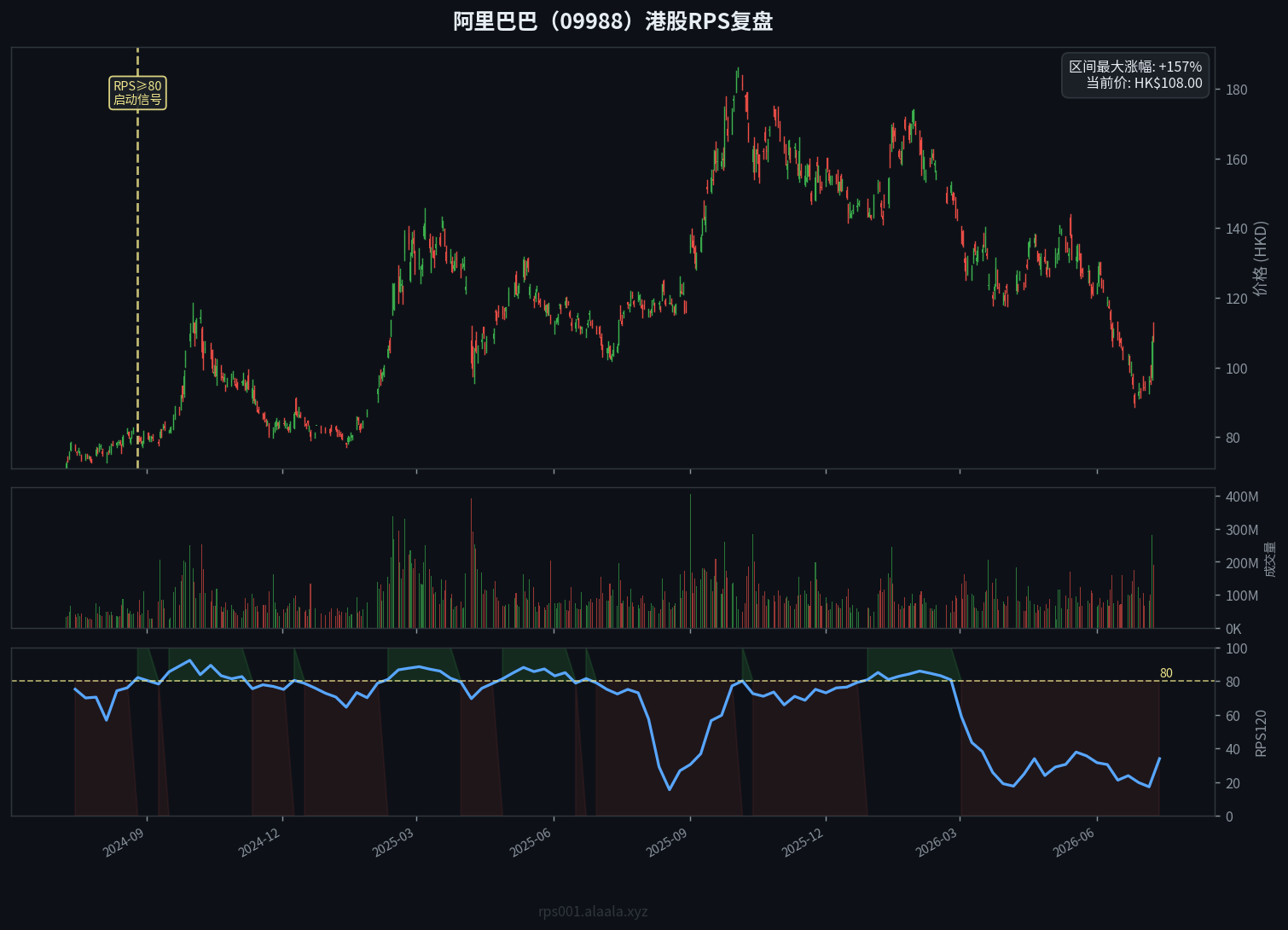Click the 2025-09 date label

click(666, 843)
